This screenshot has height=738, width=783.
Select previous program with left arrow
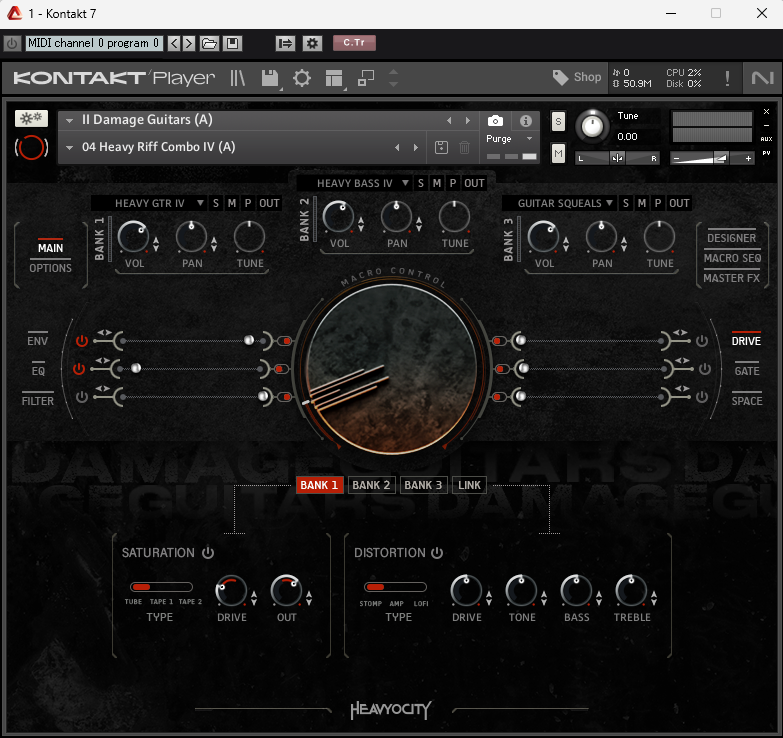[174, 43]
